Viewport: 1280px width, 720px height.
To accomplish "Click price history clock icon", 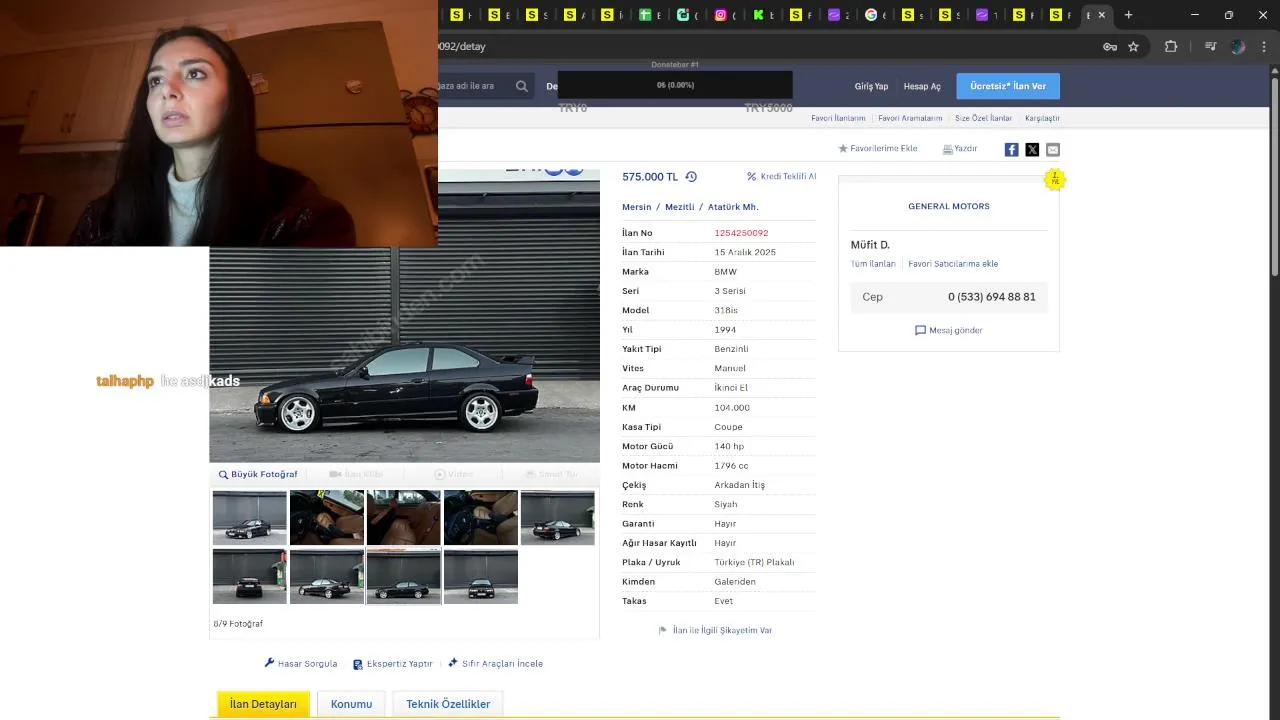I will [691, 177].
